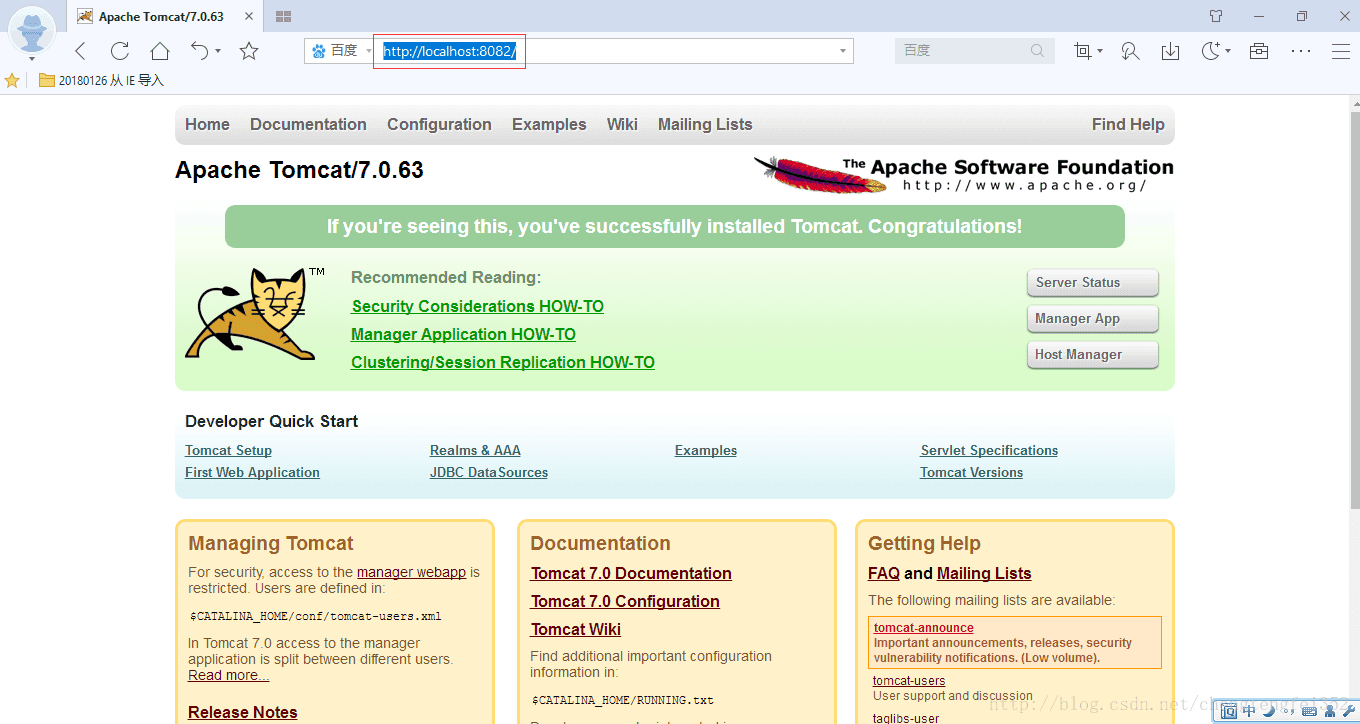Click the undo closed tab arrow icon
Image resolution: width=1360 pixels, height=724 pixels.
coord(200,50)
